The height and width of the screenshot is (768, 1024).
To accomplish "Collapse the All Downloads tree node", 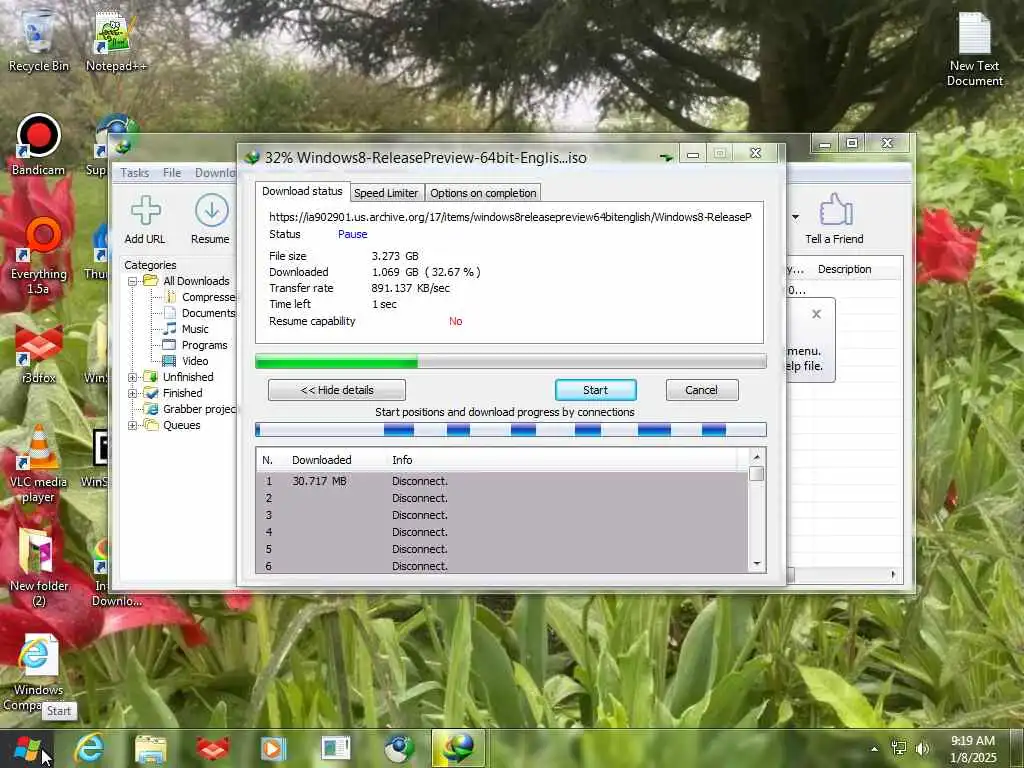I will (133, 281).
